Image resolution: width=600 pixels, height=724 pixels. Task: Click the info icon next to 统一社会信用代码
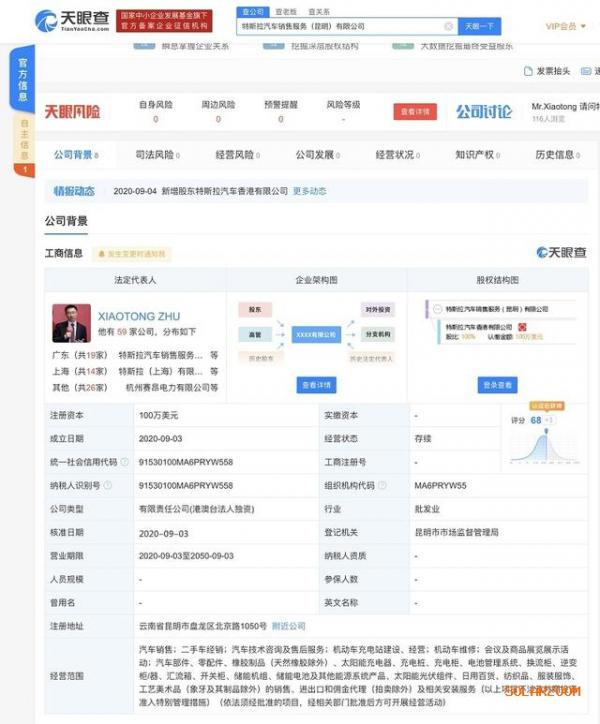(124, 462)
